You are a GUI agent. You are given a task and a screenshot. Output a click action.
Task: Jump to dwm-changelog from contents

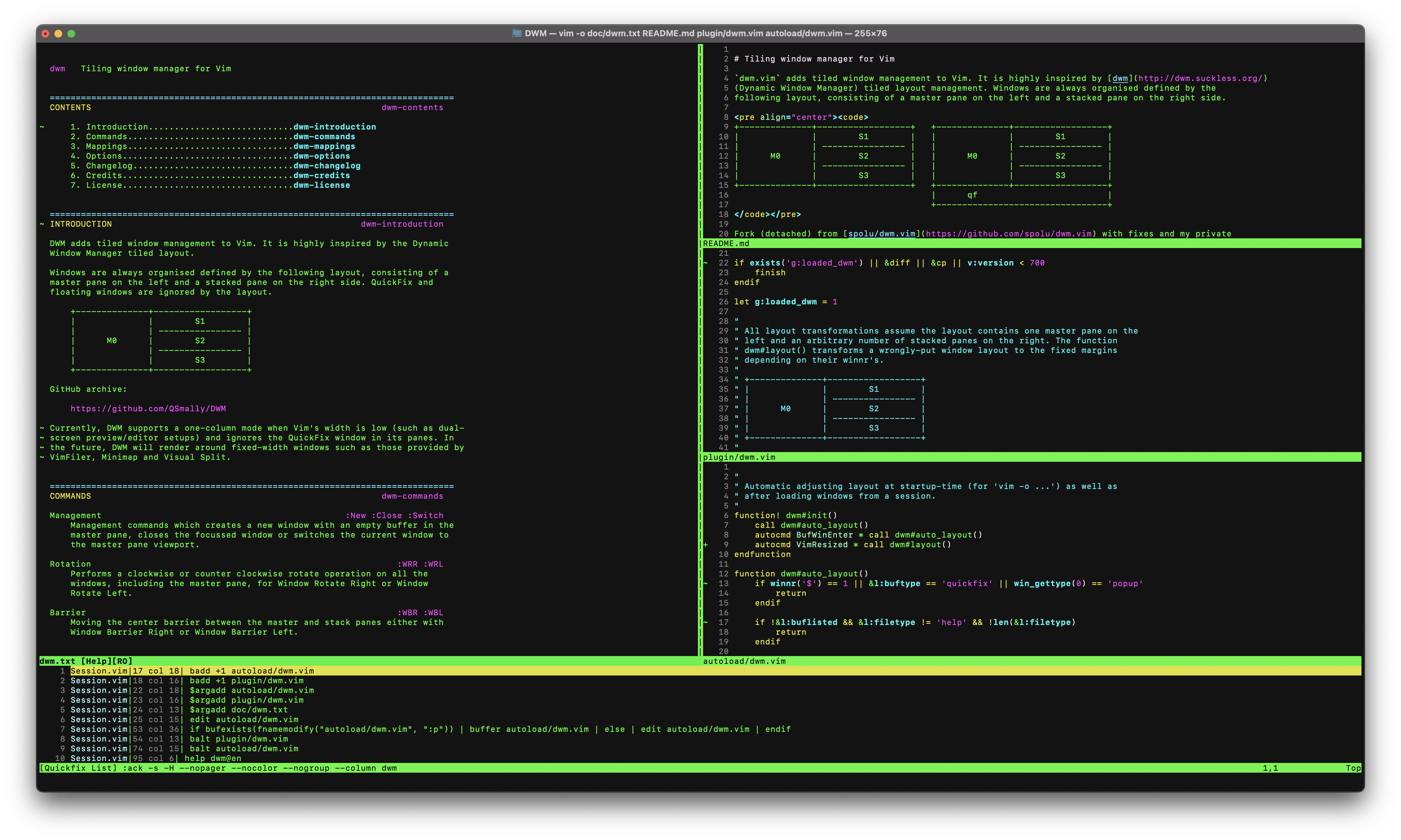tap(327, 165)
